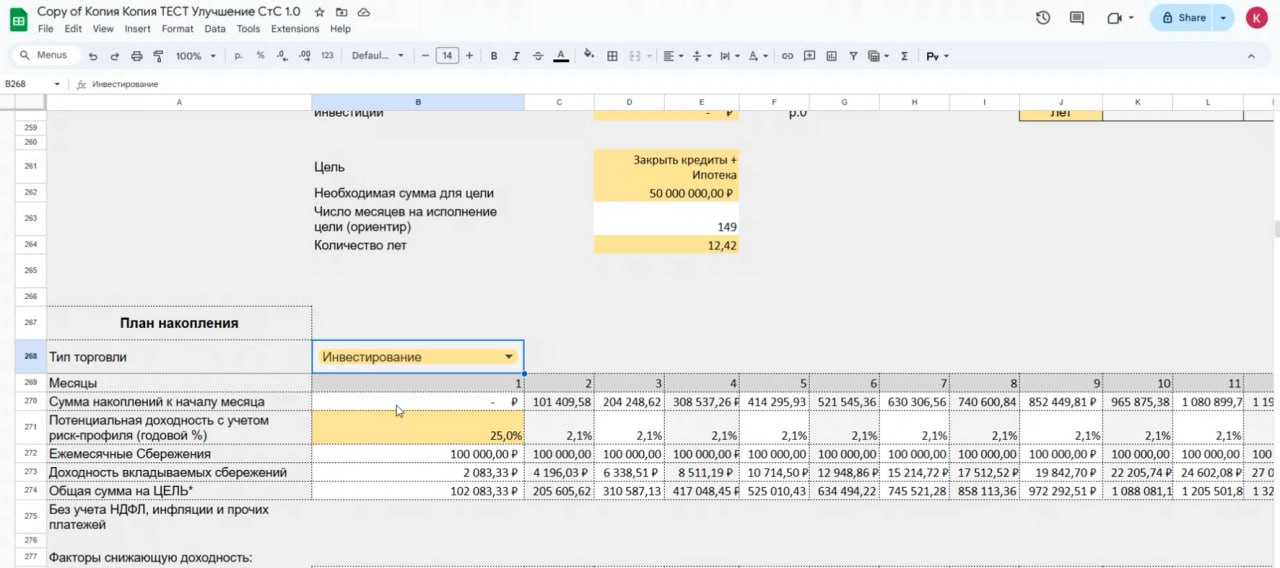
Task: Open the Data menu
Action: click(x=215, y=29)
